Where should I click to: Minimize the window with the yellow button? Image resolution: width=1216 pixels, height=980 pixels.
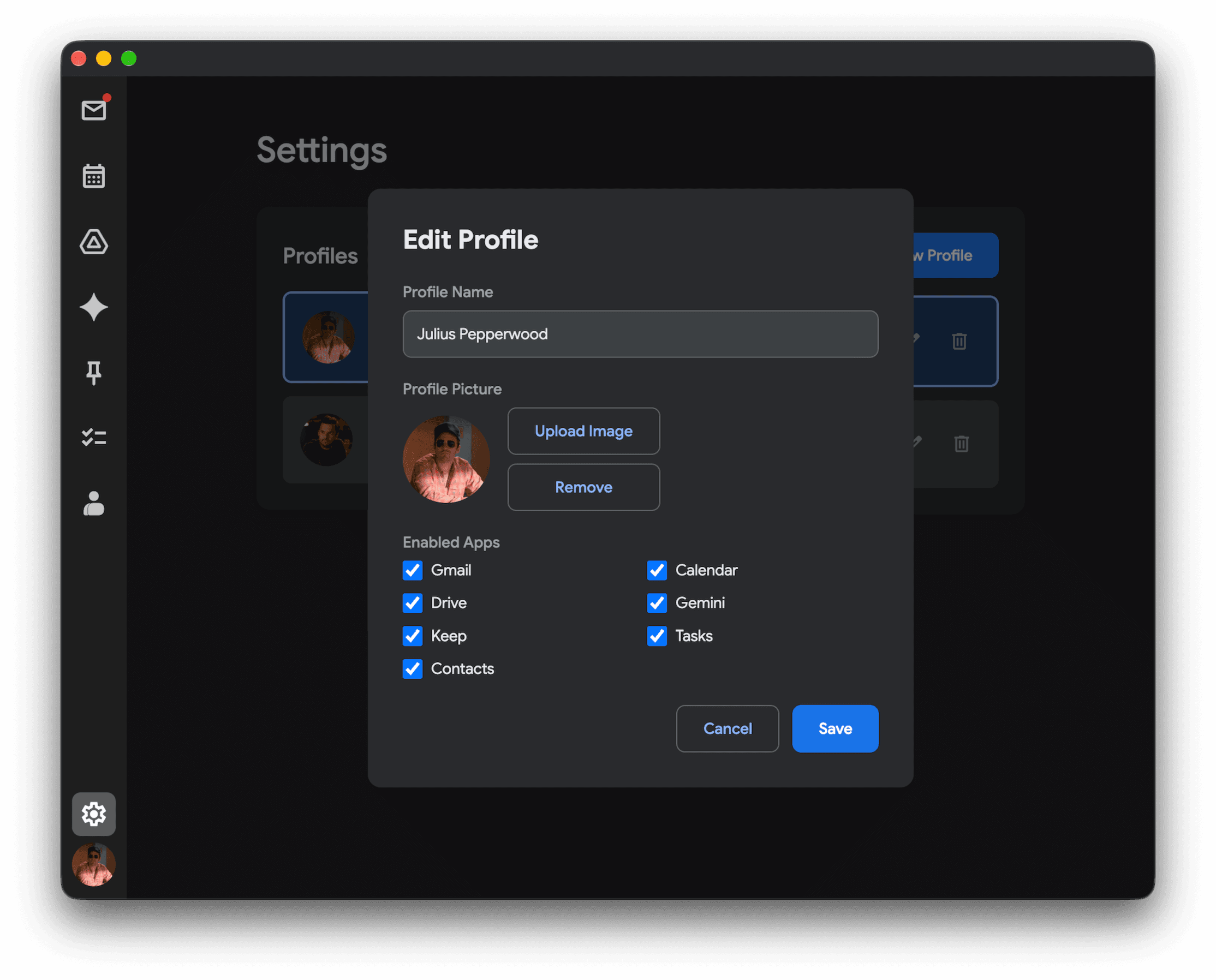(104, 58)
